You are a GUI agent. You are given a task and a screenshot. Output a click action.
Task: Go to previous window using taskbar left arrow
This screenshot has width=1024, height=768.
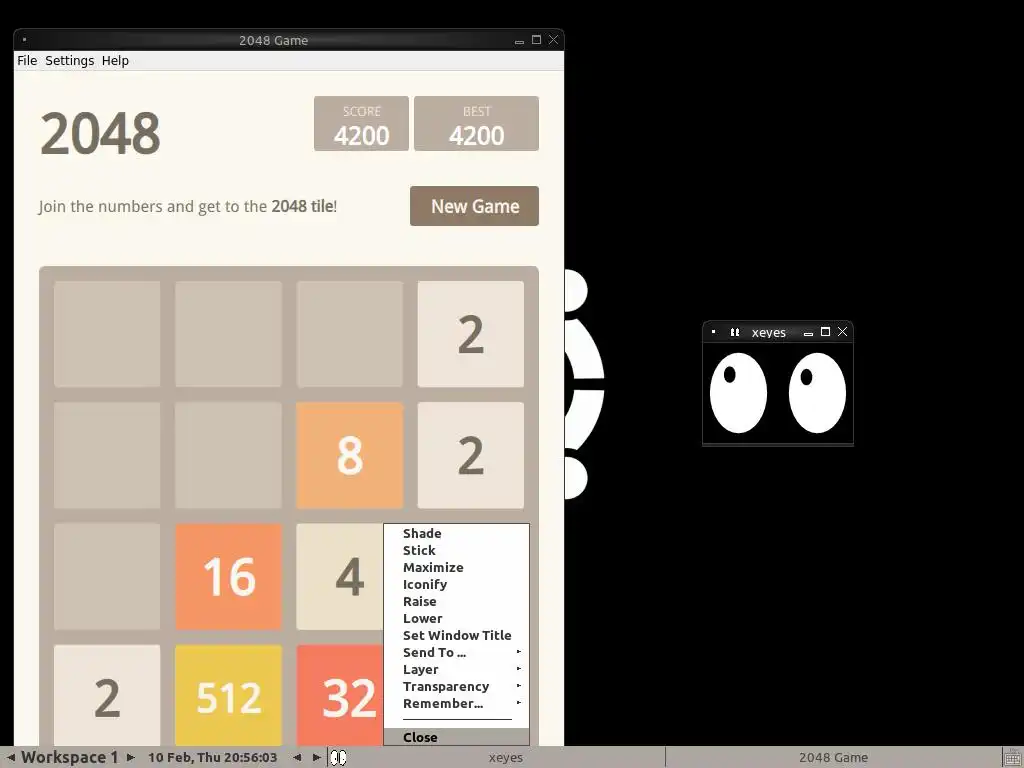click(297, 758)
